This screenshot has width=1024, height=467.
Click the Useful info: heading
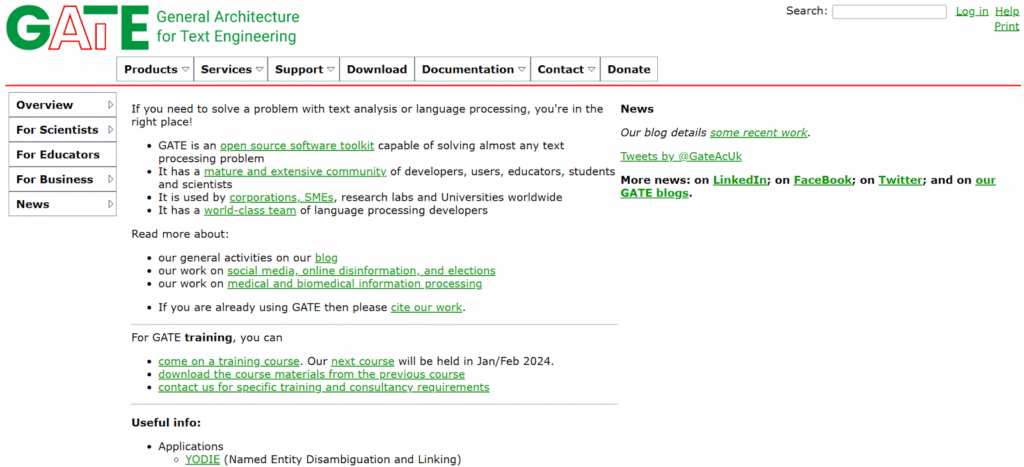coord(166,423)
